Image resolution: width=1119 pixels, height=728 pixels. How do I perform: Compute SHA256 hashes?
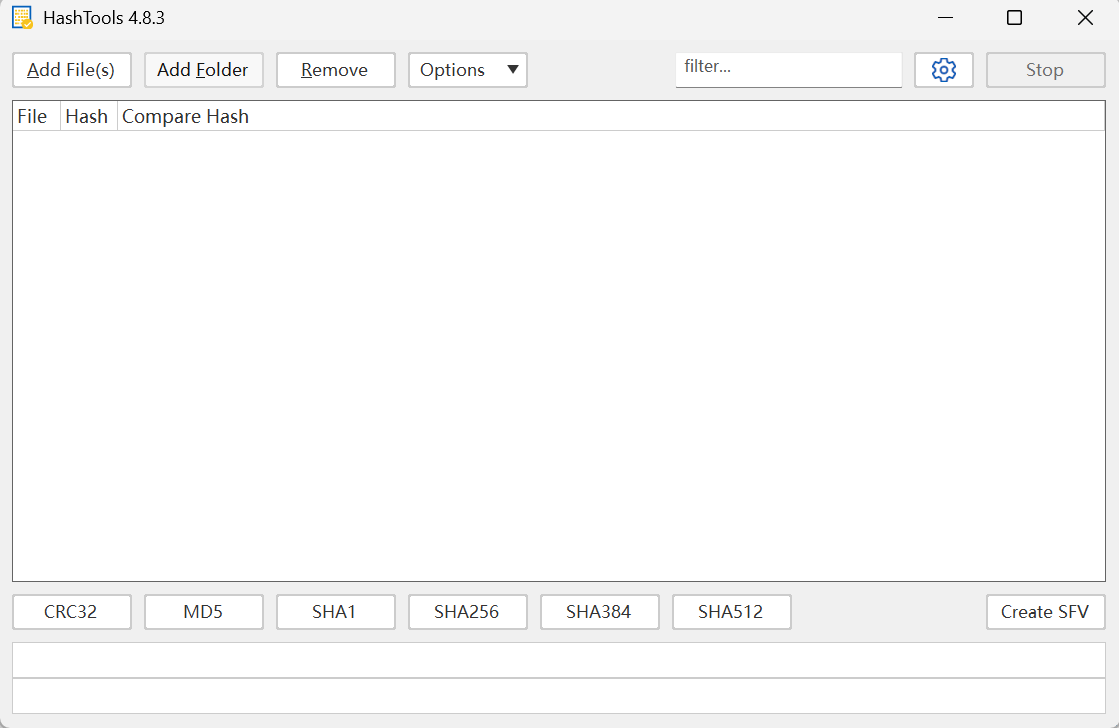467,611
